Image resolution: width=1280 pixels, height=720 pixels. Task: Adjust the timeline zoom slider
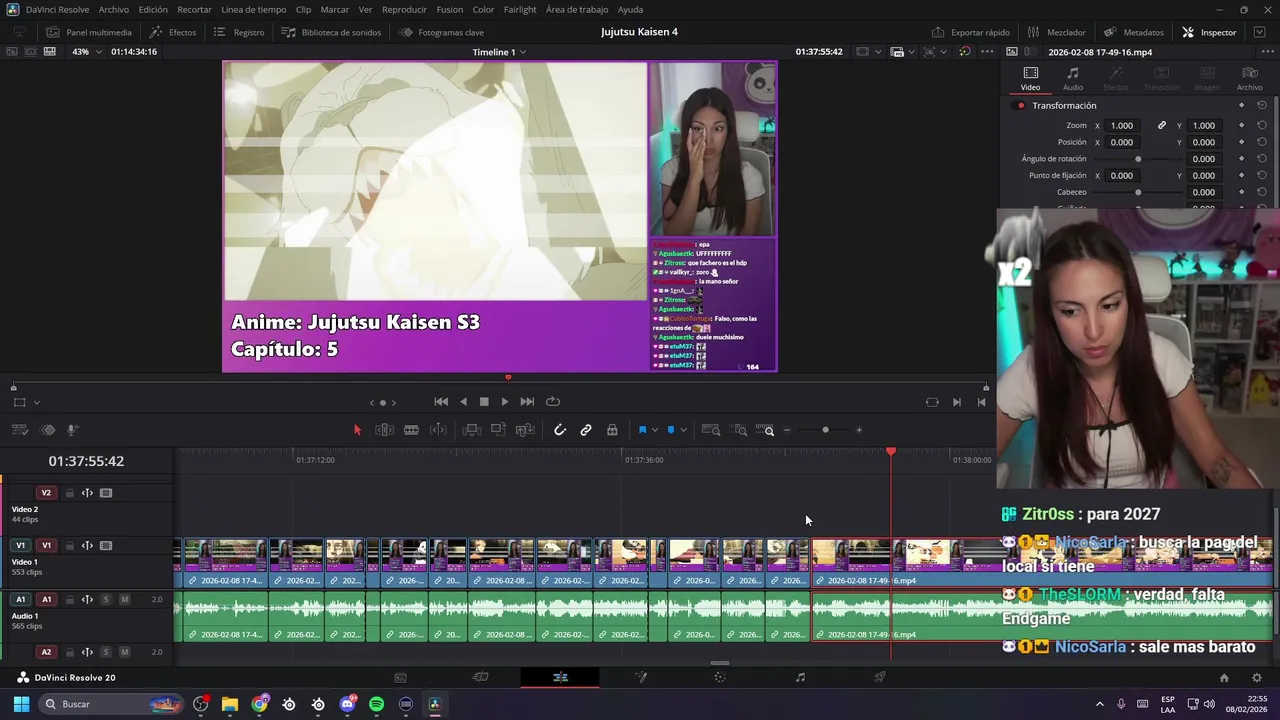tap(823, 430)
